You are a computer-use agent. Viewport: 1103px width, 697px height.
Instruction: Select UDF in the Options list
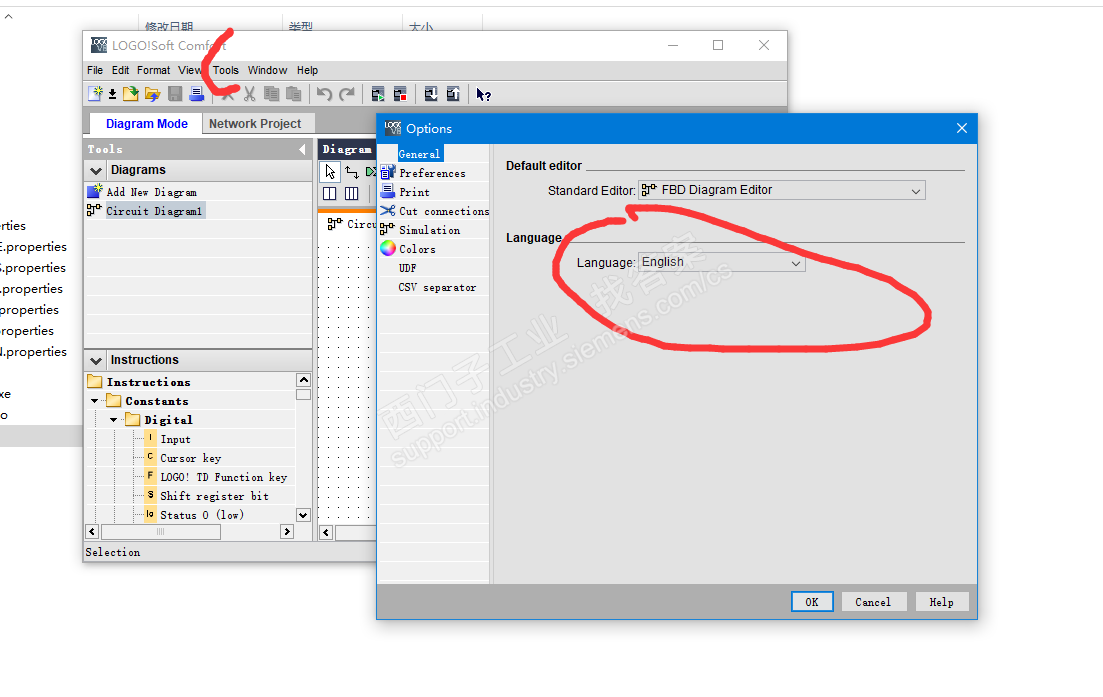[407, 268]
